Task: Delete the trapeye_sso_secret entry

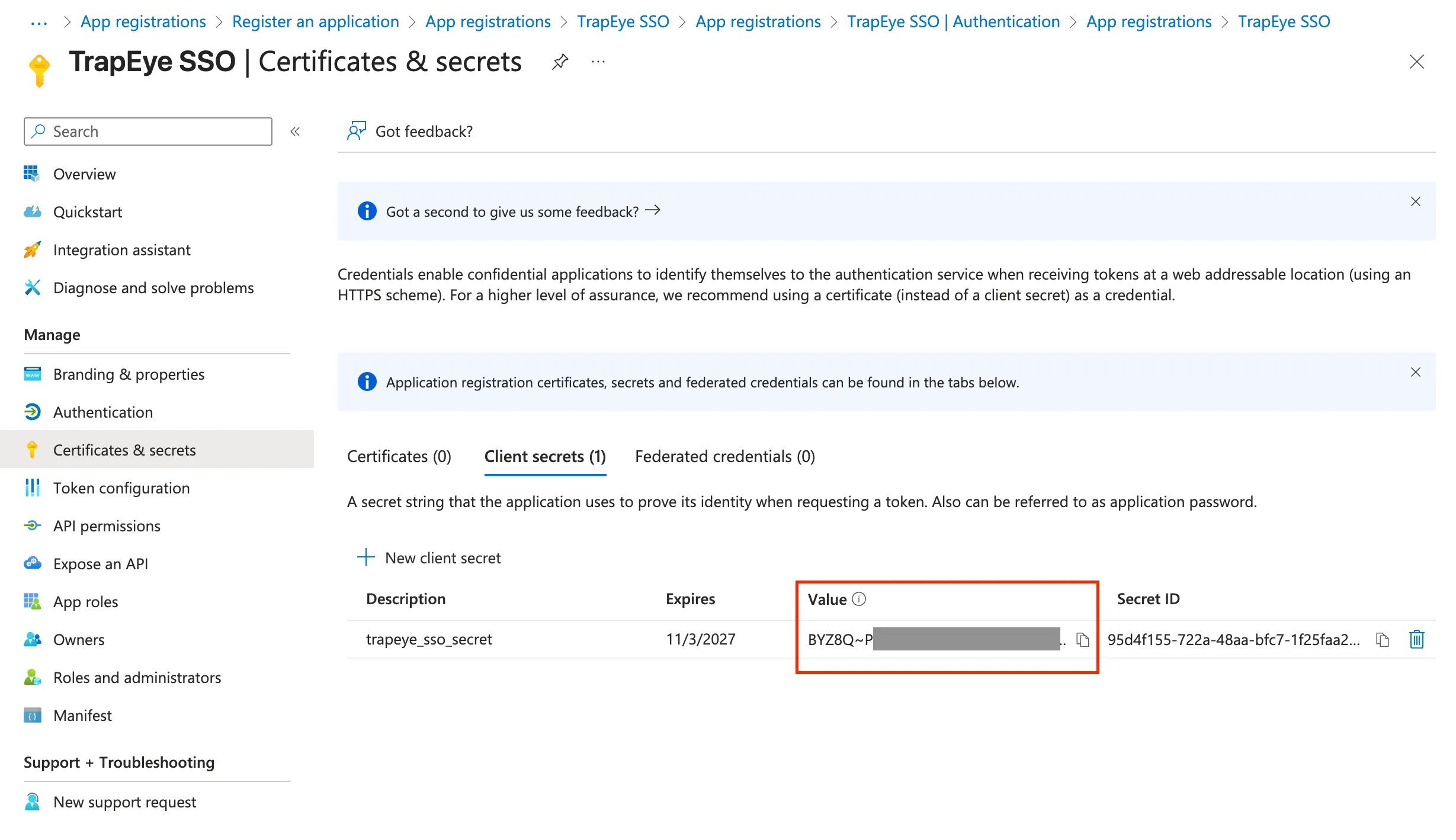Action: click(1417, 640)
